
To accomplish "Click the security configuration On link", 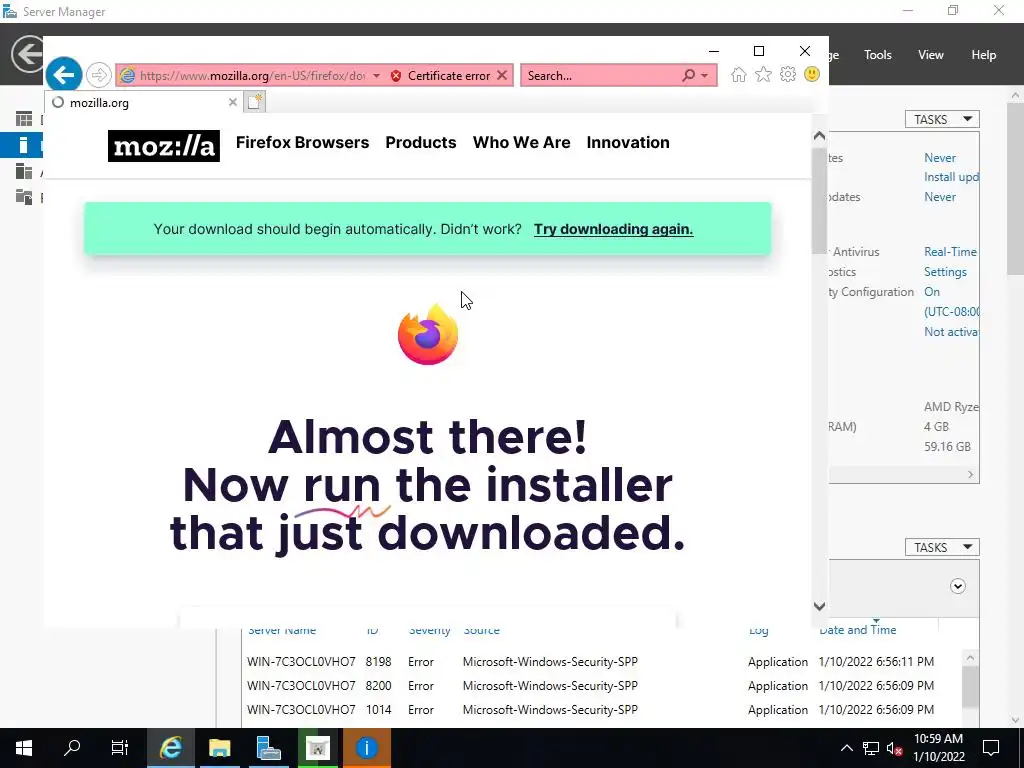I will 932,292.
